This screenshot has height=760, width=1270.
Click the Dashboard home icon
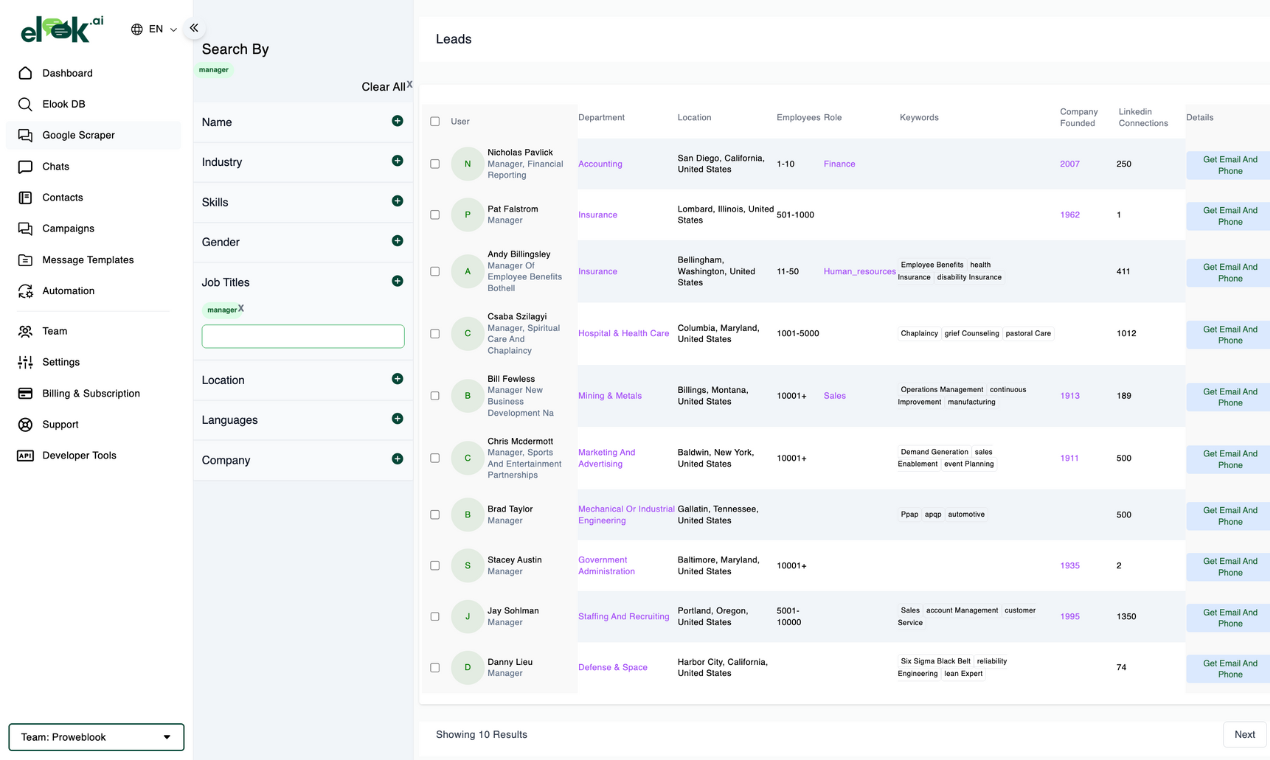pyautogui.click(x=25, y=73)
